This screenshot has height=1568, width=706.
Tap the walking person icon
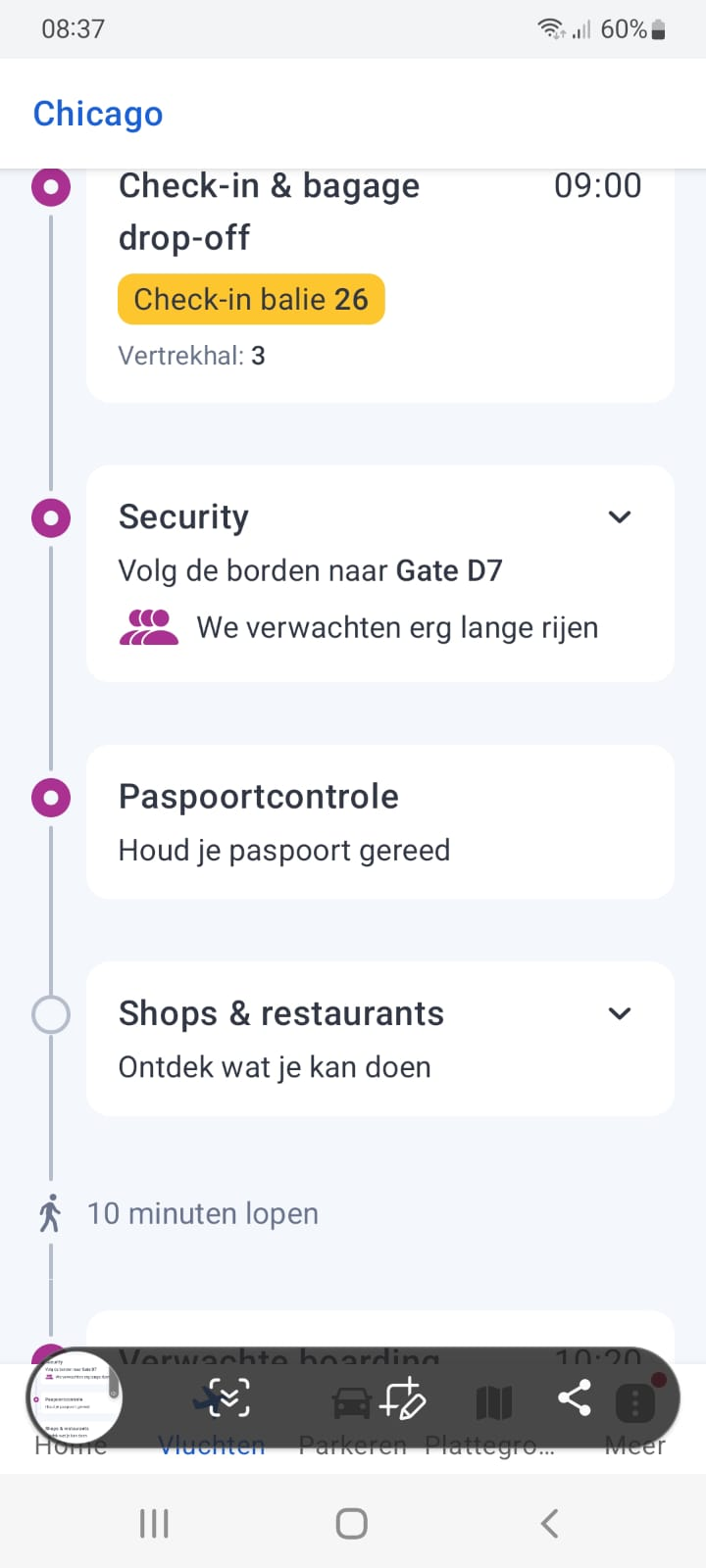pos(50,1213)
